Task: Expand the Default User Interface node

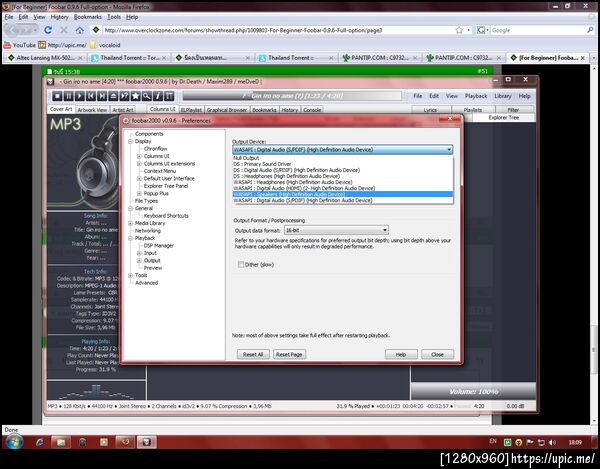Action: 139,178
